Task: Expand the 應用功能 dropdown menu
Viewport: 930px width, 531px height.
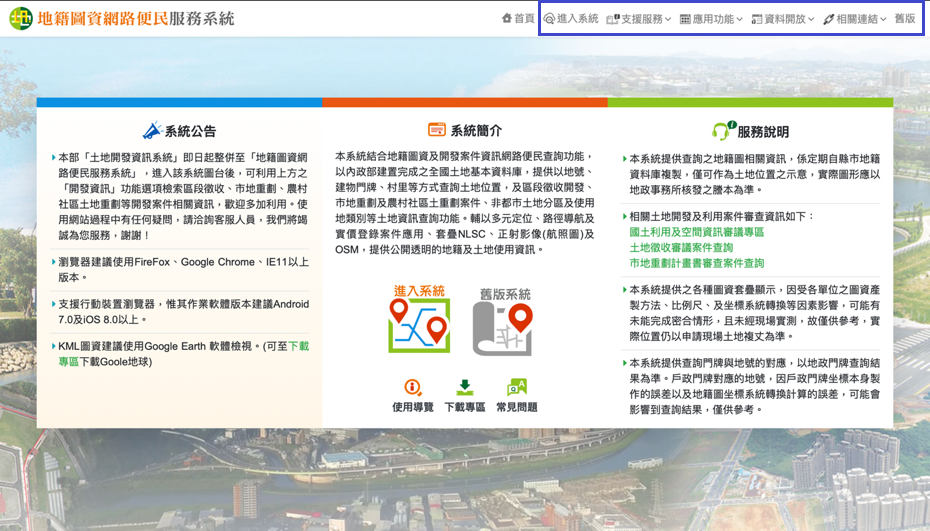Action: click(711, 19)
